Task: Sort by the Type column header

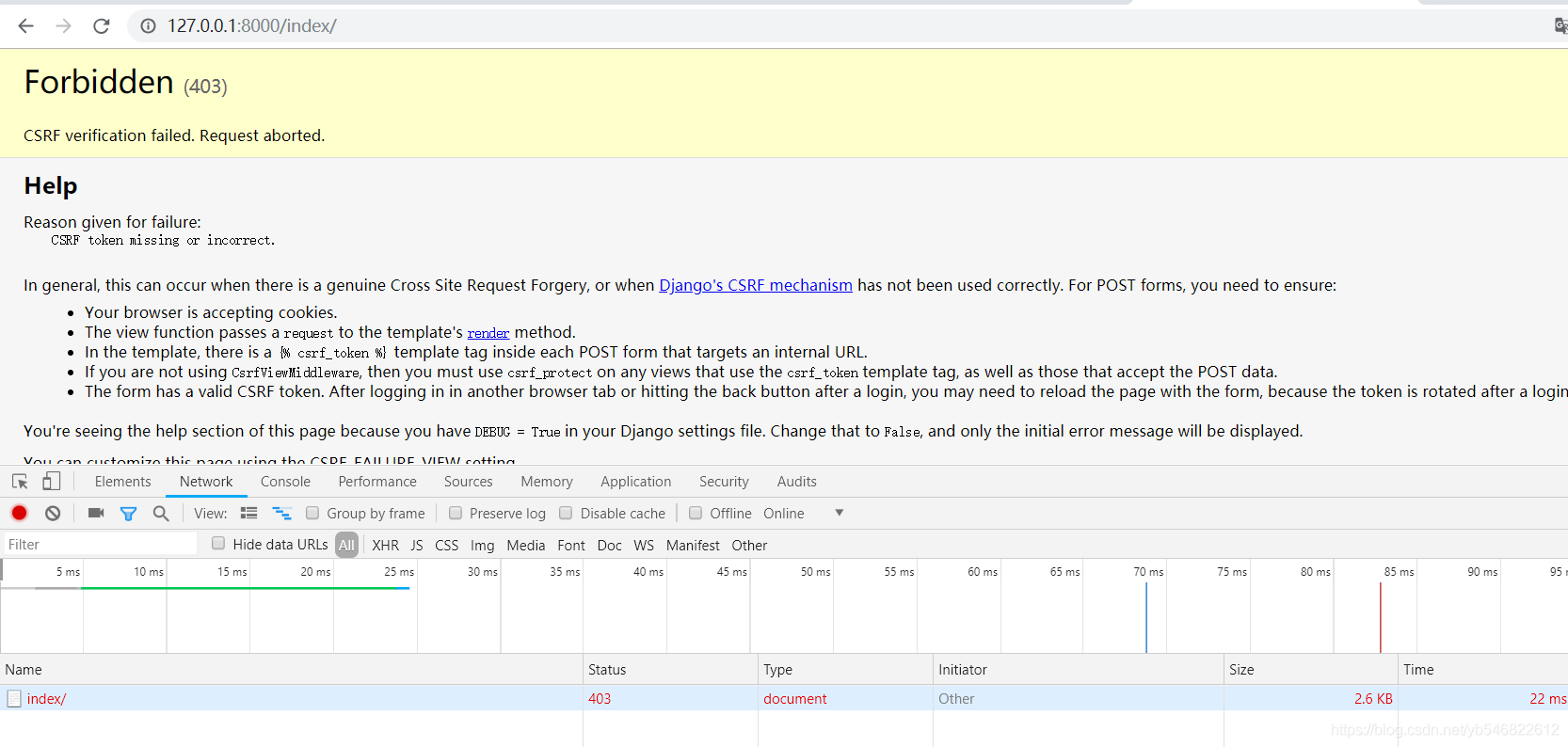Action: pos(845,670)
